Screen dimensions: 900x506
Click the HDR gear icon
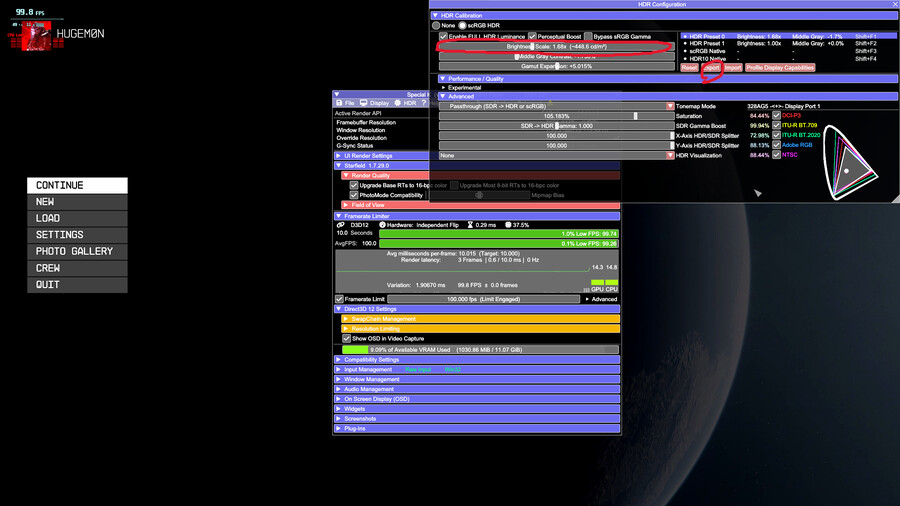(397, 103)
